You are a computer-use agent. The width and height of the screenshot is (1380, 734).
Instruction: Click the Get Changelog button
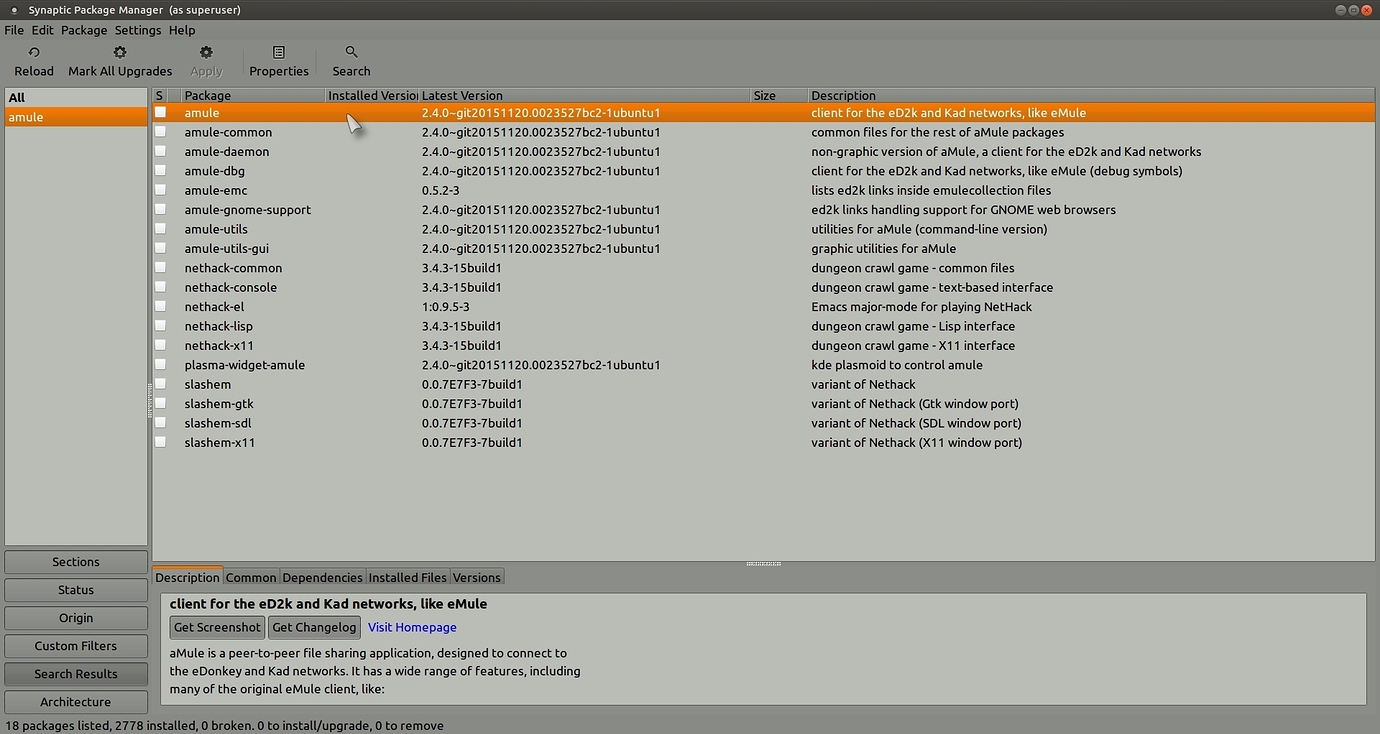click(x=314, y=627)
